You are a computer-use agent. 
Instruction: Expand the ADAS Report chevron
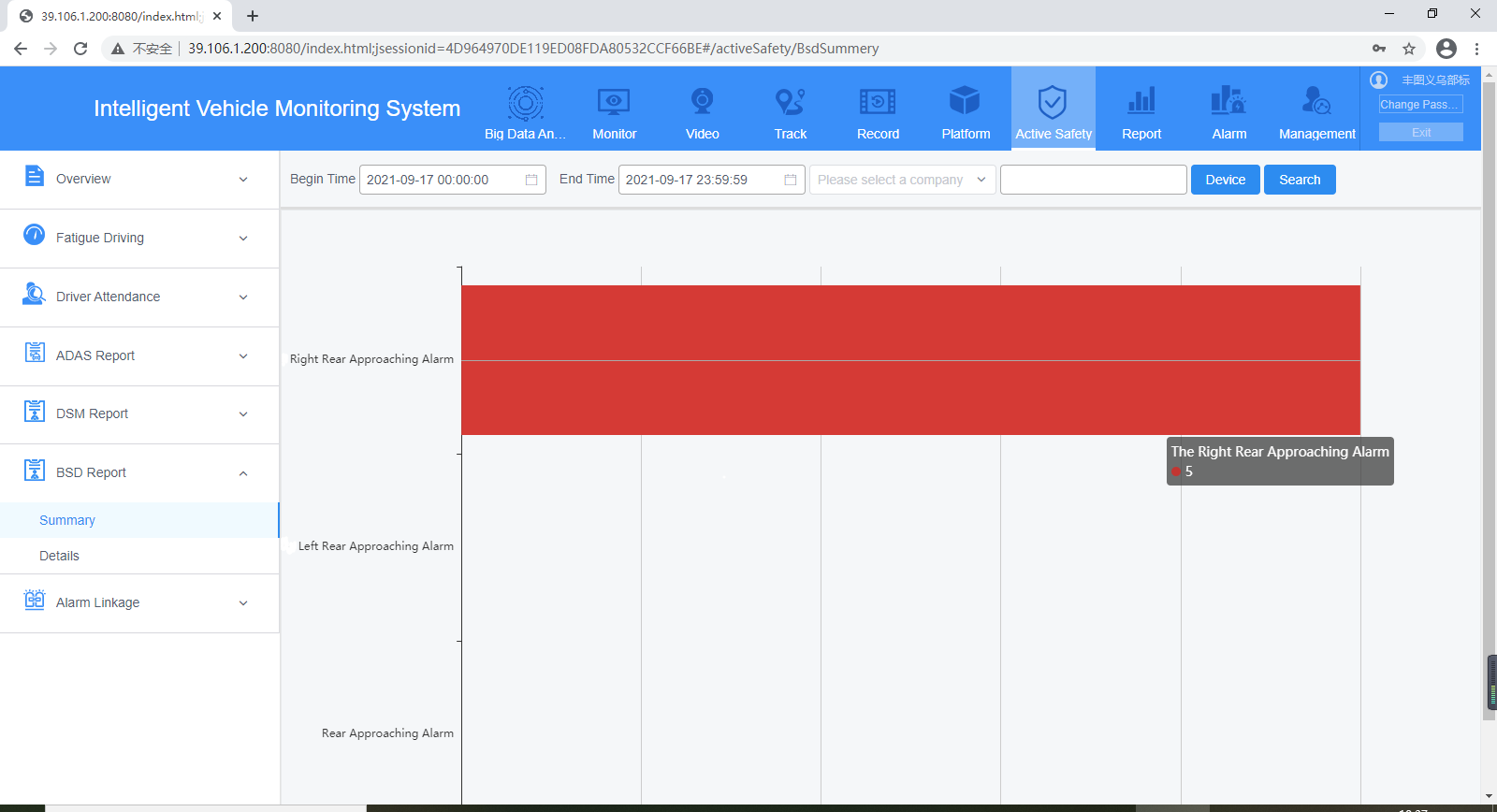[x=243, y=356]
